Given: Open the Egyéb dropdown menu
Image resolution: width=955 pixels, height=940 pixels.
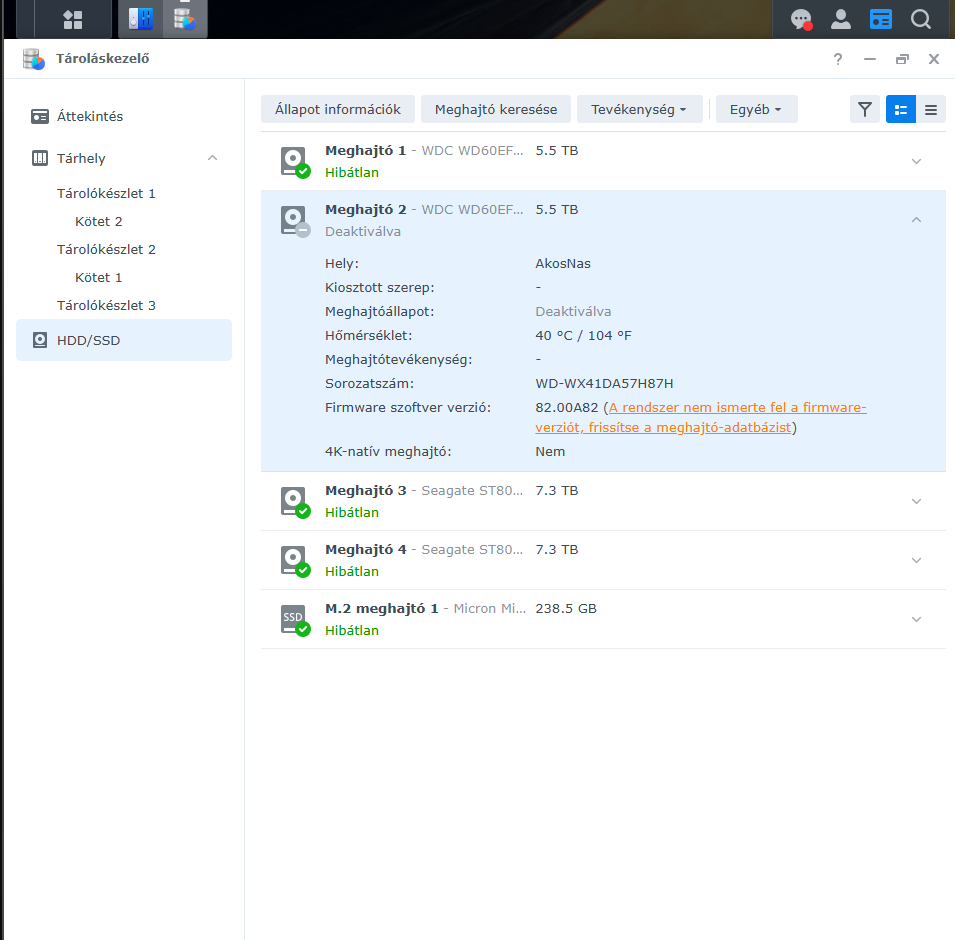Looking at the screenshot, I should [755, 110].
